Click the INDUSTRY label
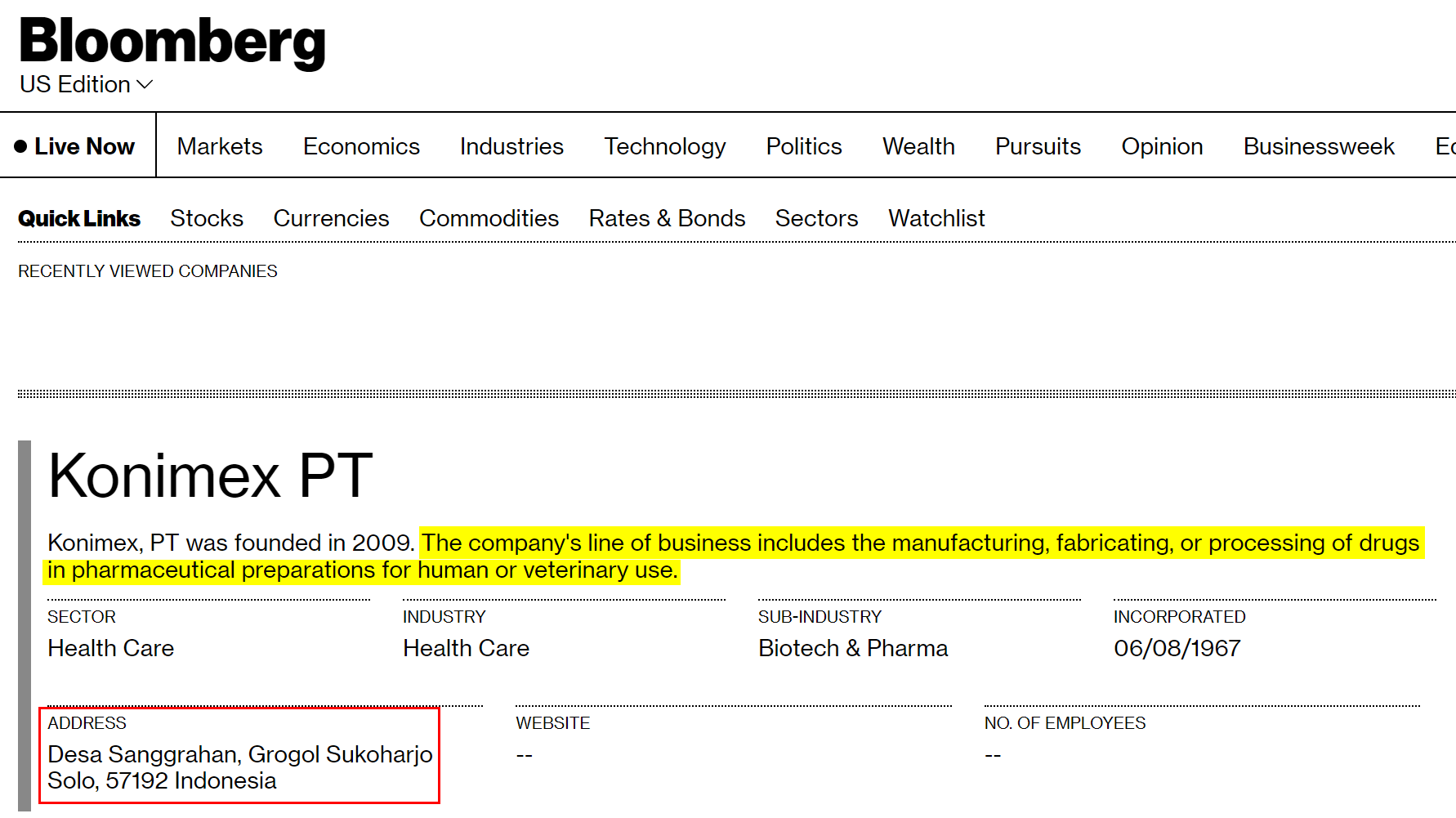Image resolution: width=1456 pixels, height=818 pixels. point(444,617)
